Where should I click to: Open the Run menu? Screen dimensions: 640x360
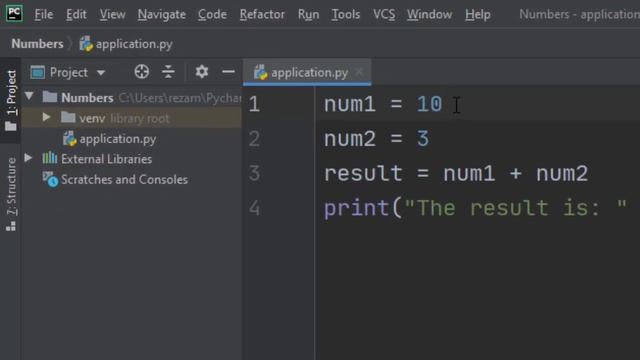point(309,15)
